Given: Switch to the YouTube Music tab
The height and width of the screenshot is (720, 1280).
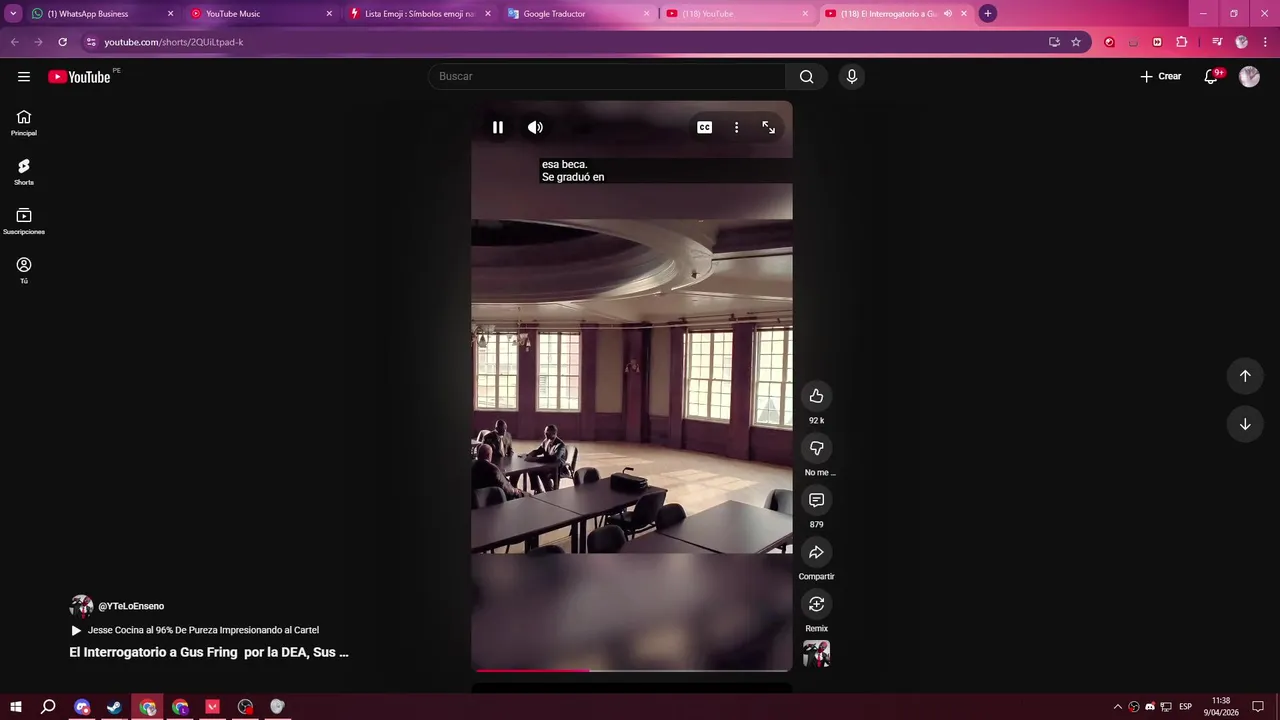Looking at the screenshot, I should 260,14.
